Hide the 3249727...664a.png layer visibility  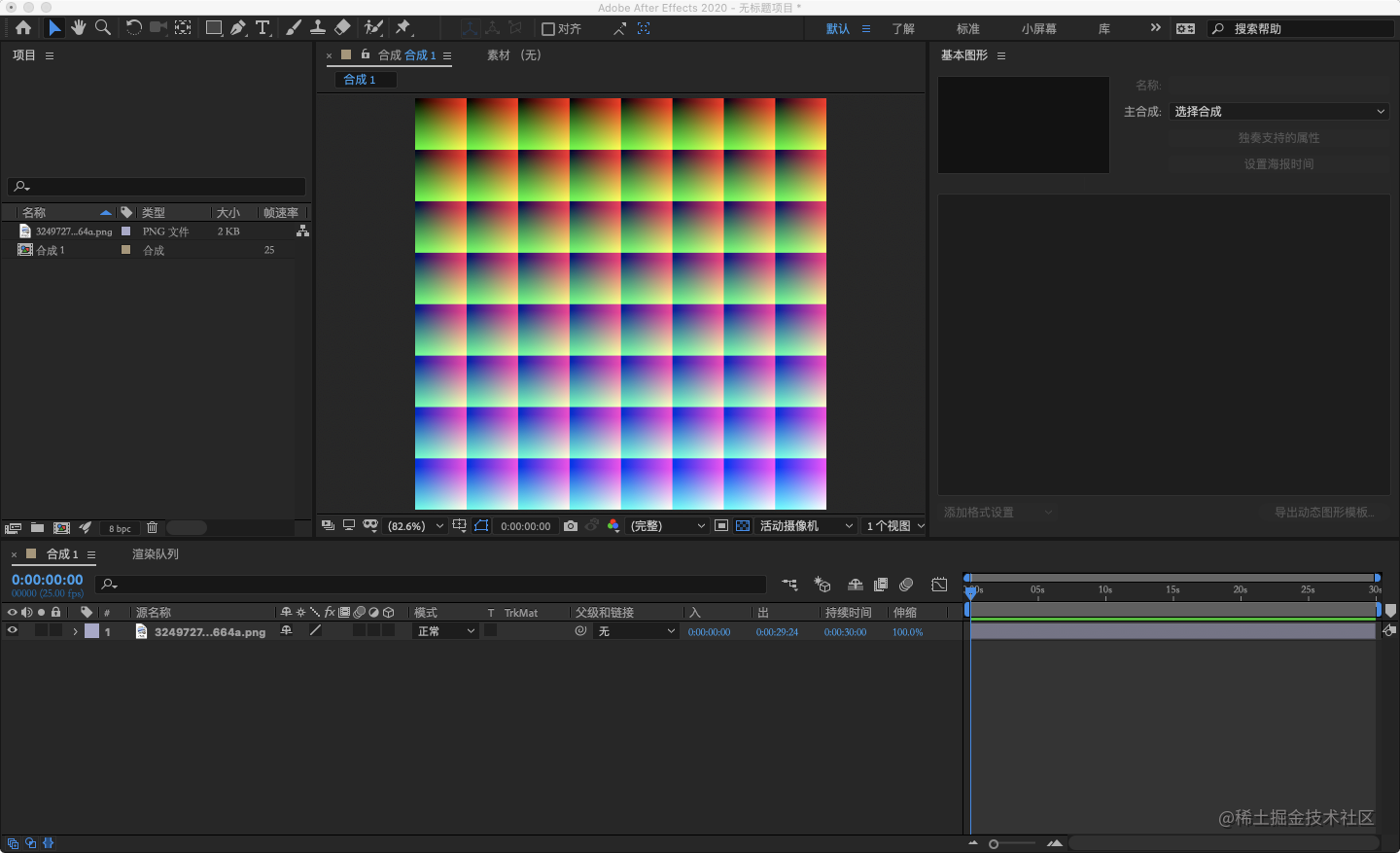13,630
